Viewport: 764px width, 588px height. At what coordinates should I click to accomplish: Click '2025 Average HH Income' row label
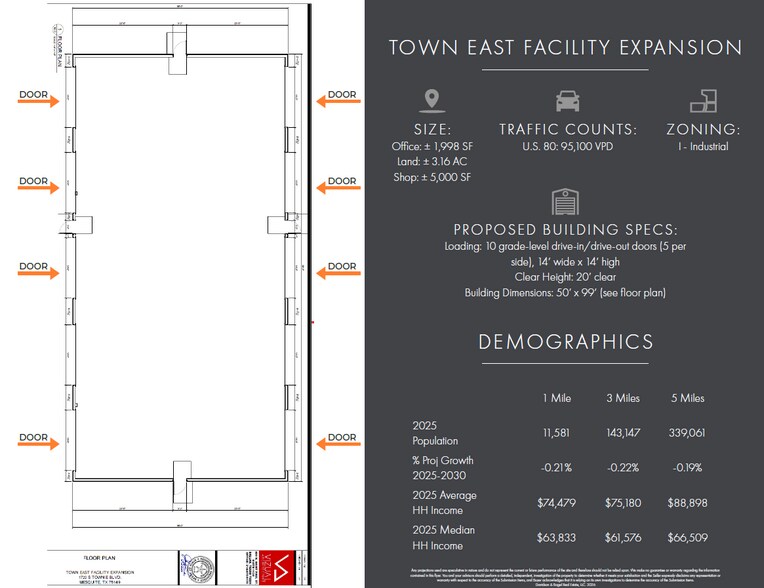[444, 503]
